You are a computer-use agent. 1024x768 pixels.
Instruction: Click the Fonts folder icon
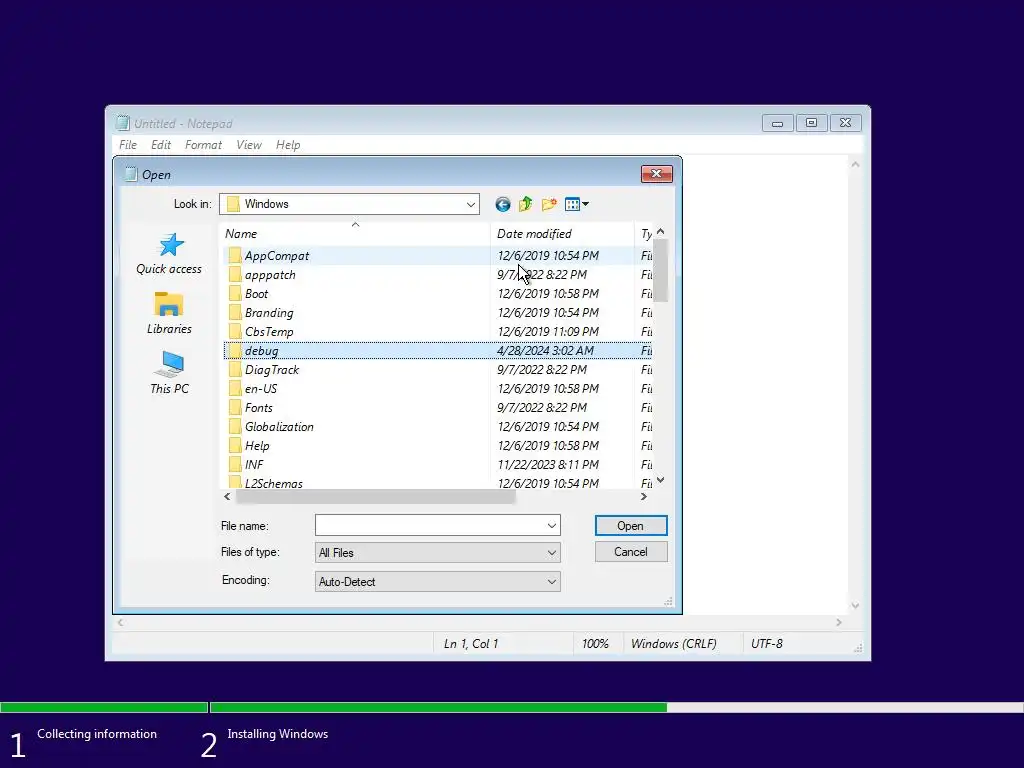coord(234,408)
